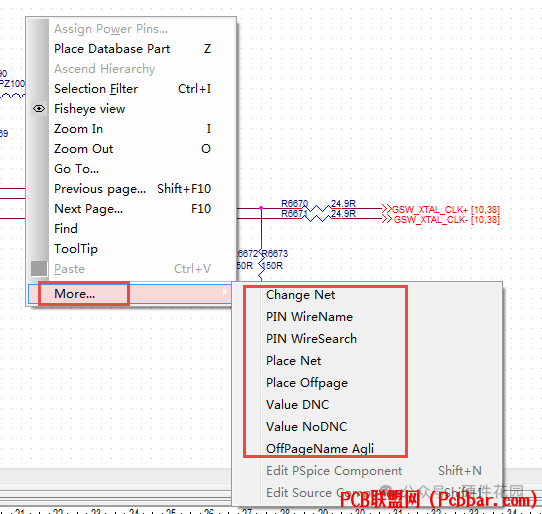Click the Paste clipboard icon
542x514 pixels.
click(x=39, y=269)
